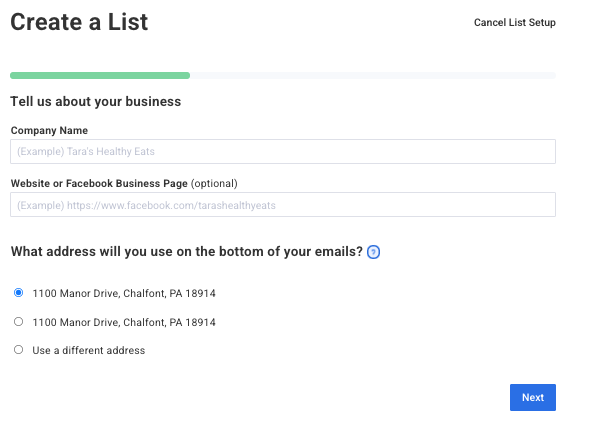This screenshot has width=601, height=429.
Task: Select the unchecked 1100 Manor Drive radio option
Action: (18, 322)
